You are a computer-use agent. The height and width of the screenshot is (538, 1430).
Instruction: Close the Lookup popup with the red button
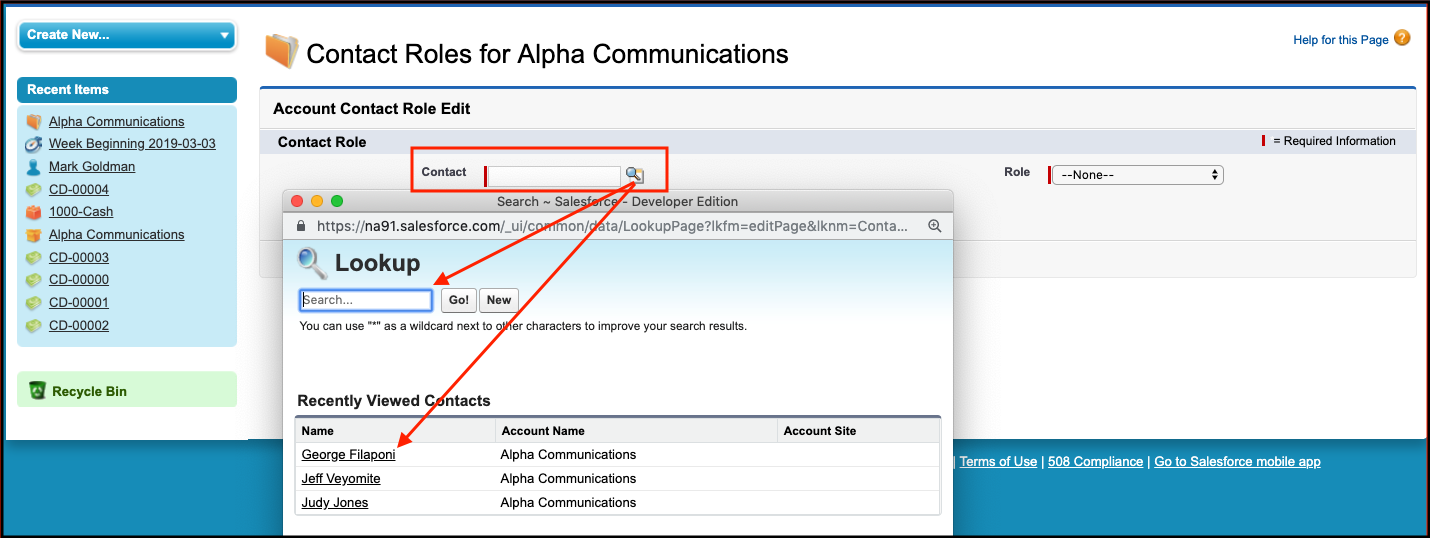point(298,201)
